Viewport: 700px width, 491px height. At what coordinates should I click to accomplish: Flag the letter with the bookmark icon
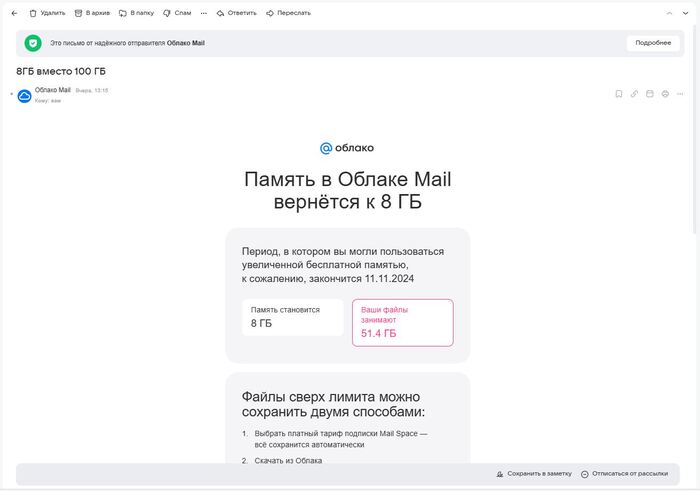619,94
